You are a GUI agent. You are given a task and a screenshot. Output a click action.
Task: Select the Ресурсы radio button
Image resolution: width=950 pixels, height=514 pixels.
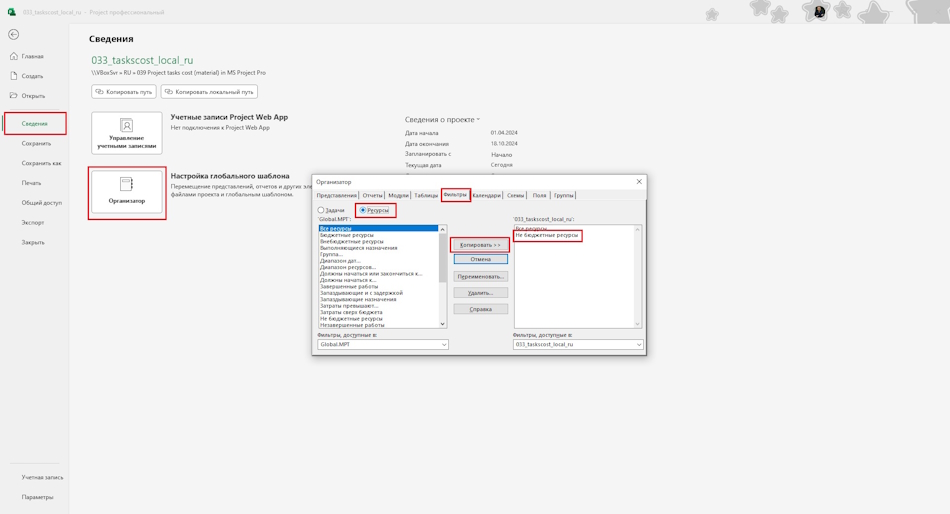363,210
